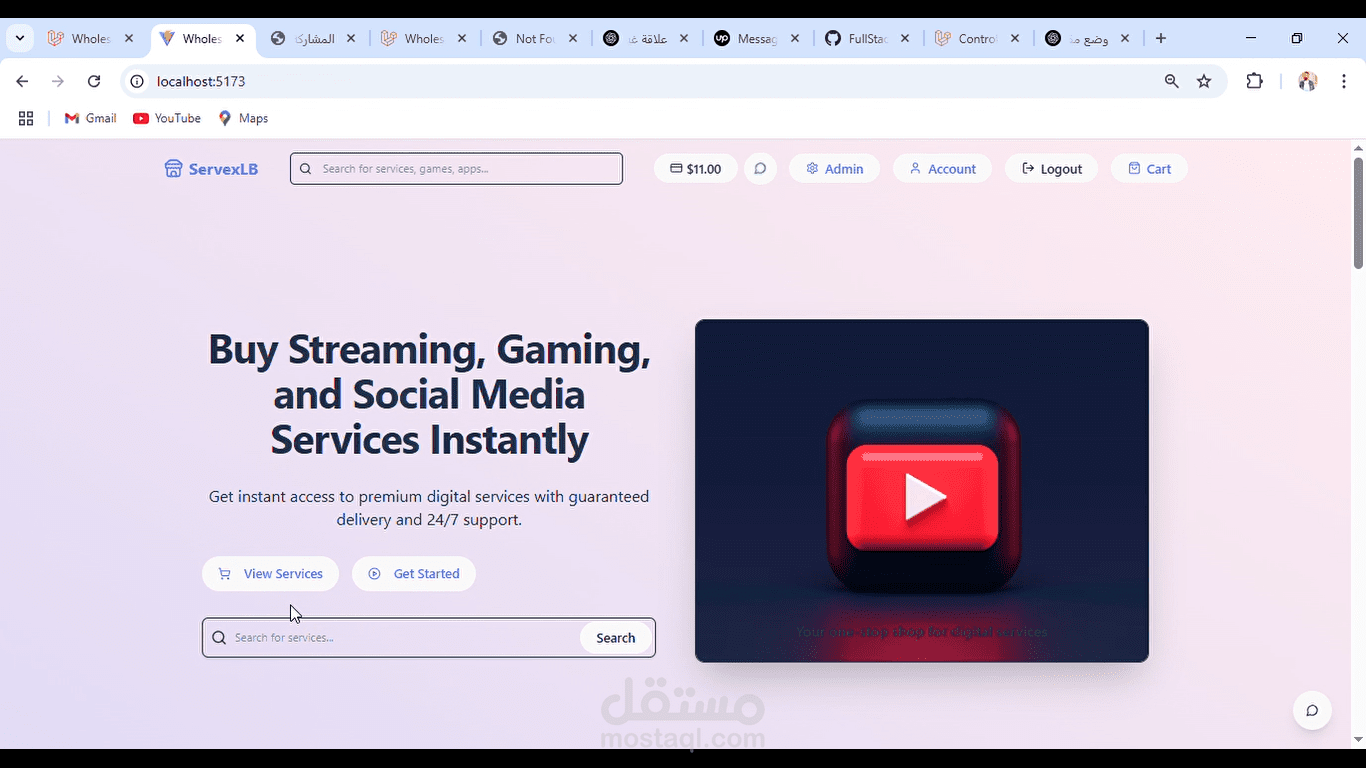Switch to the "Not Fou" tab

point(536,39)
